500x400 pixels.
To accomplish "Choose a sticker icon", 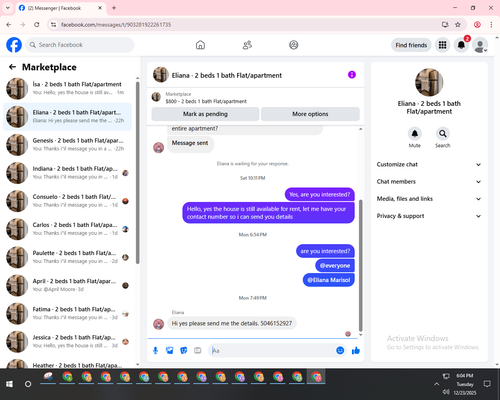I will coord(184,350).
